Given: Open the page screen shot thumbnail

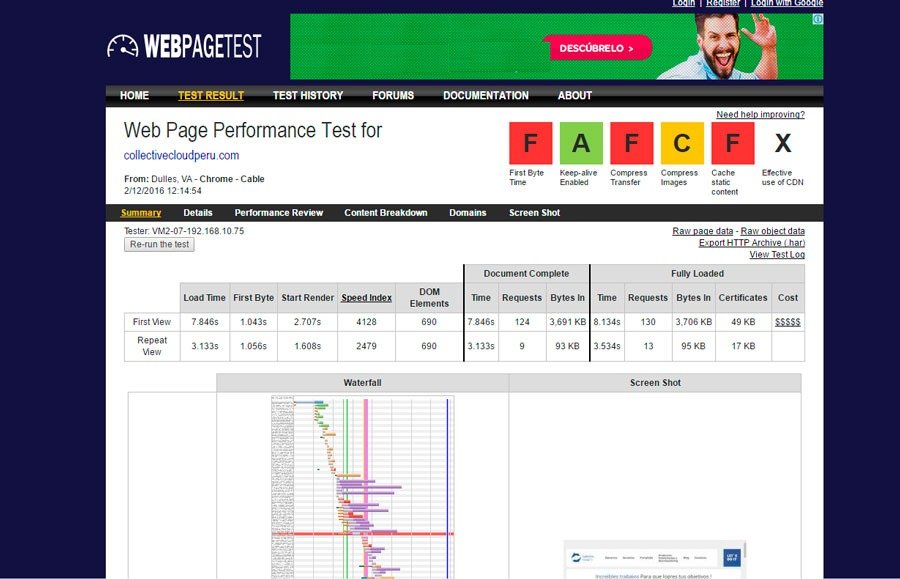Looking at the screenshot, I should click(x=655, y=559).
